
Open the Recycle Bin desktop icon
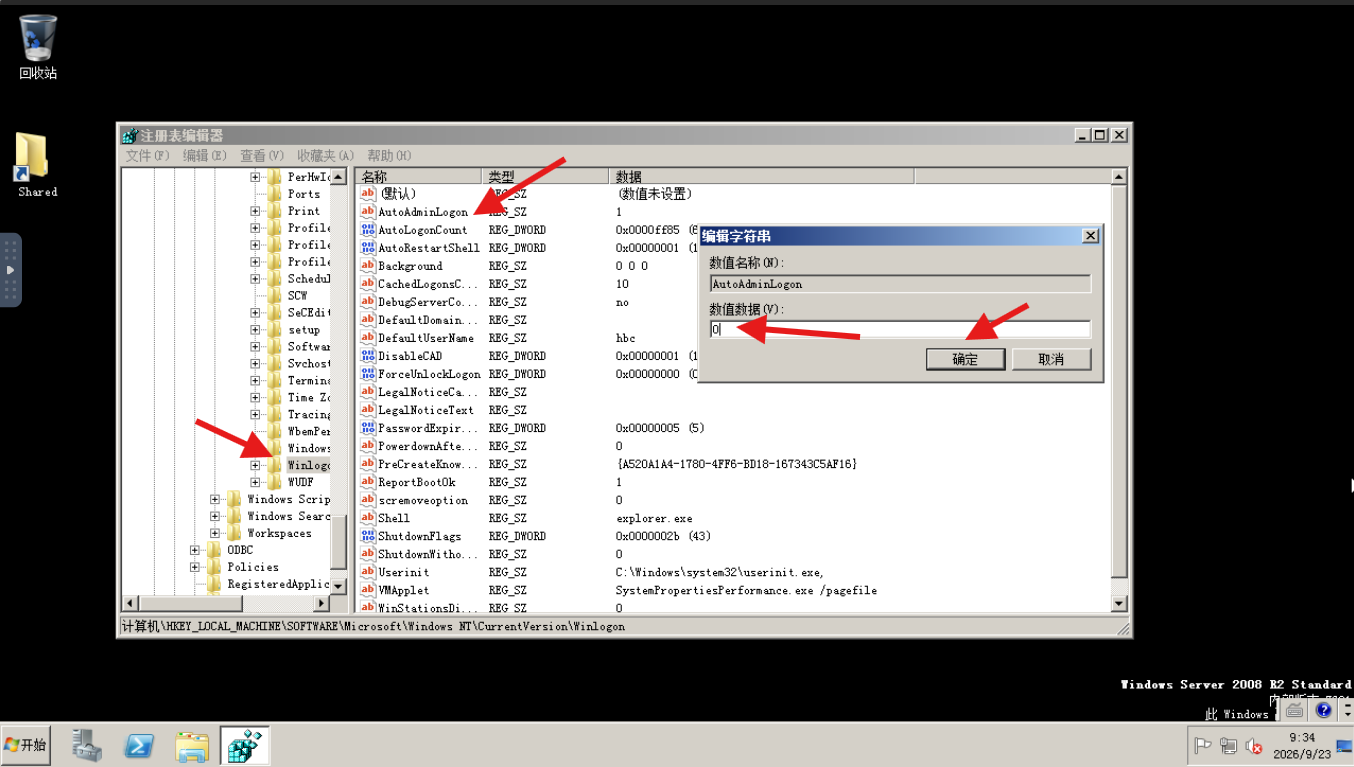point(38,46)
